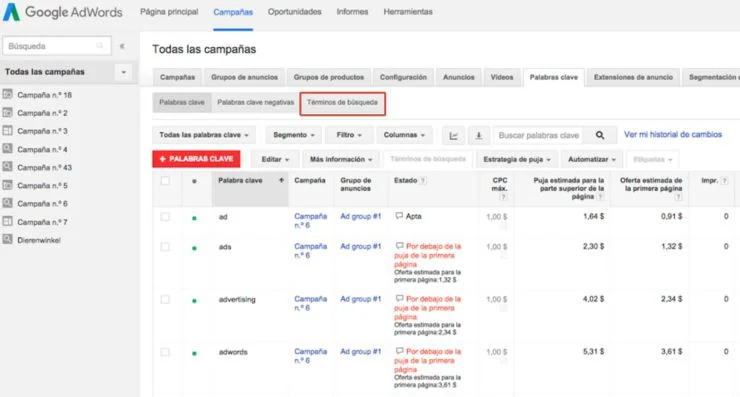Click icon beside Campaña n.º 5

[x=8, y=185]
